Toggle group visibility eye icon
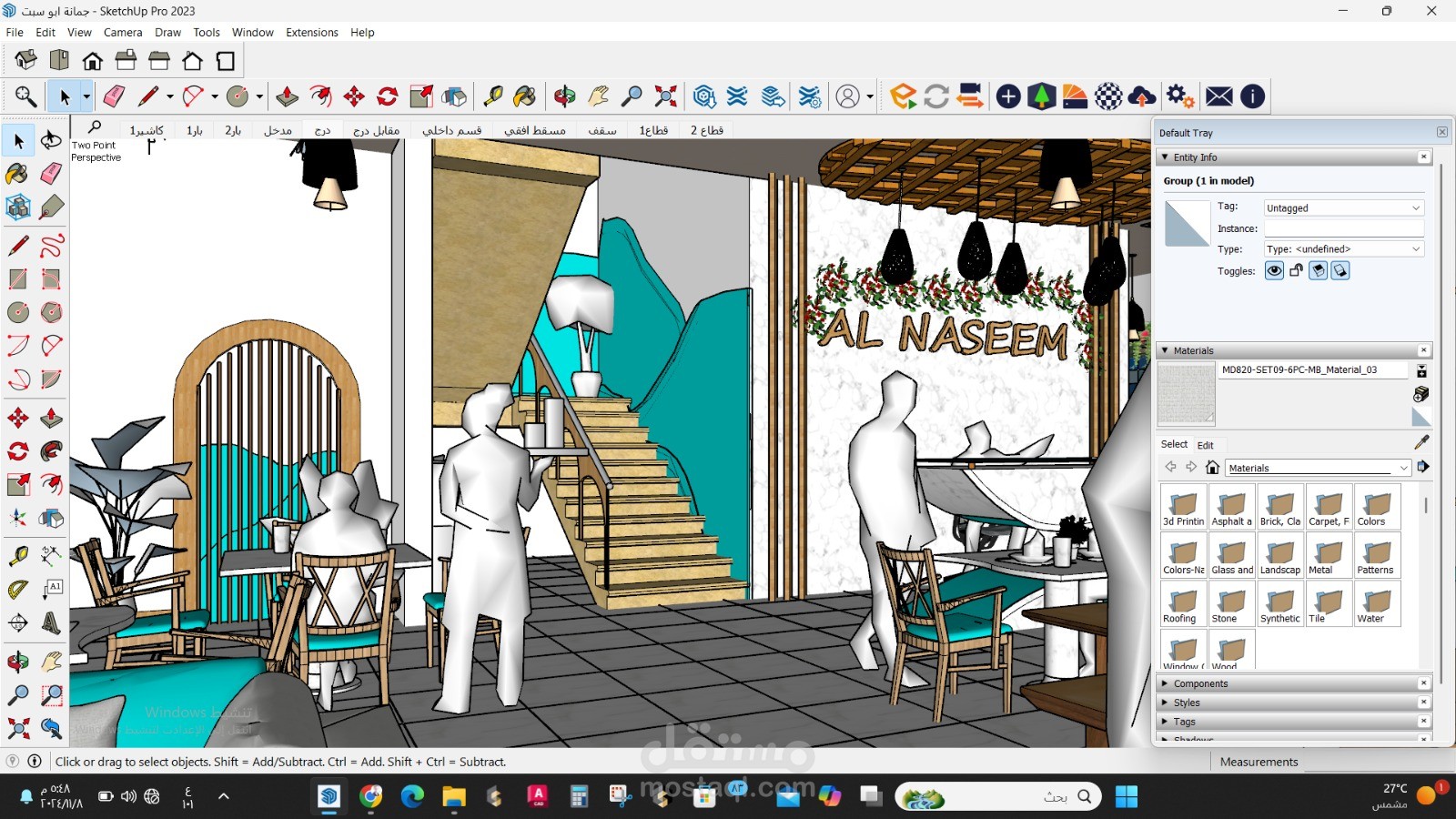The height and width of the screenshot is (819, 1456). (1274, 270)
